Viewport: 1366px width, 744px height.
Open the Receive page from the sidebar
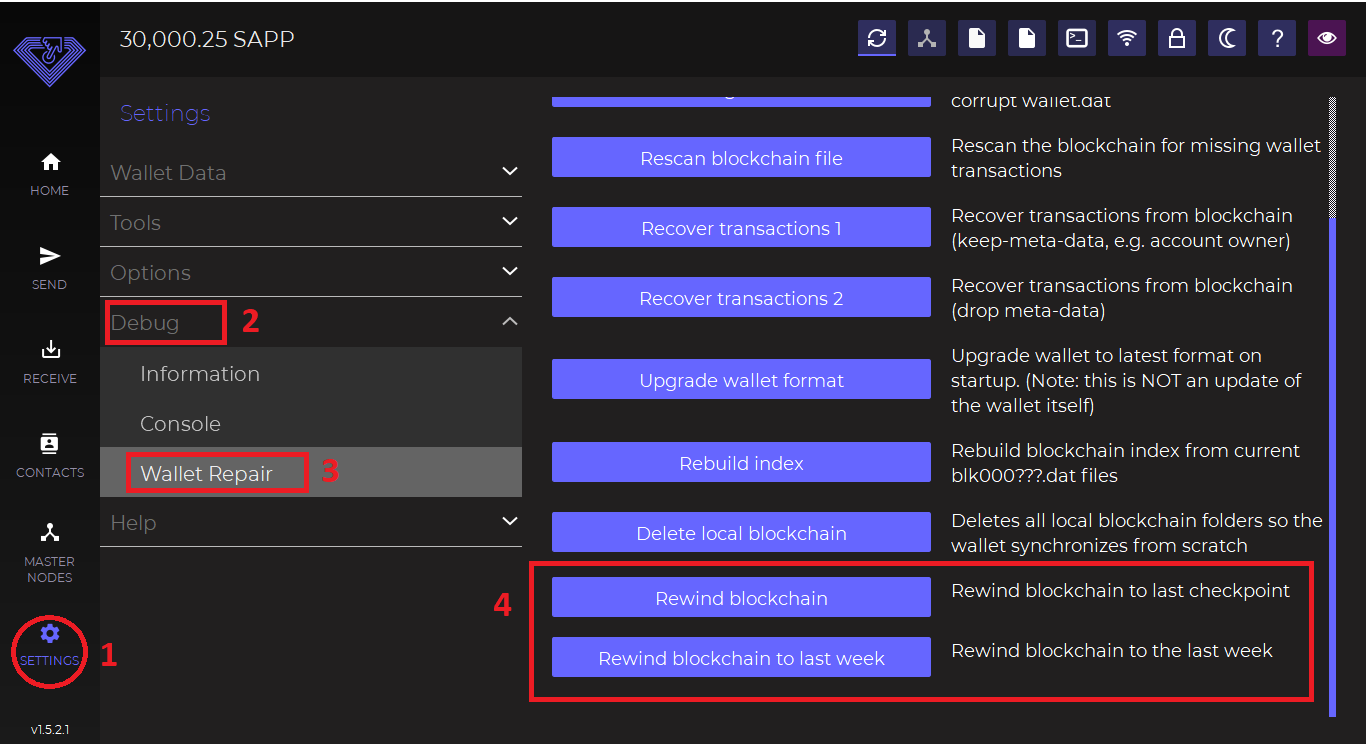click(x=49, y=361)
